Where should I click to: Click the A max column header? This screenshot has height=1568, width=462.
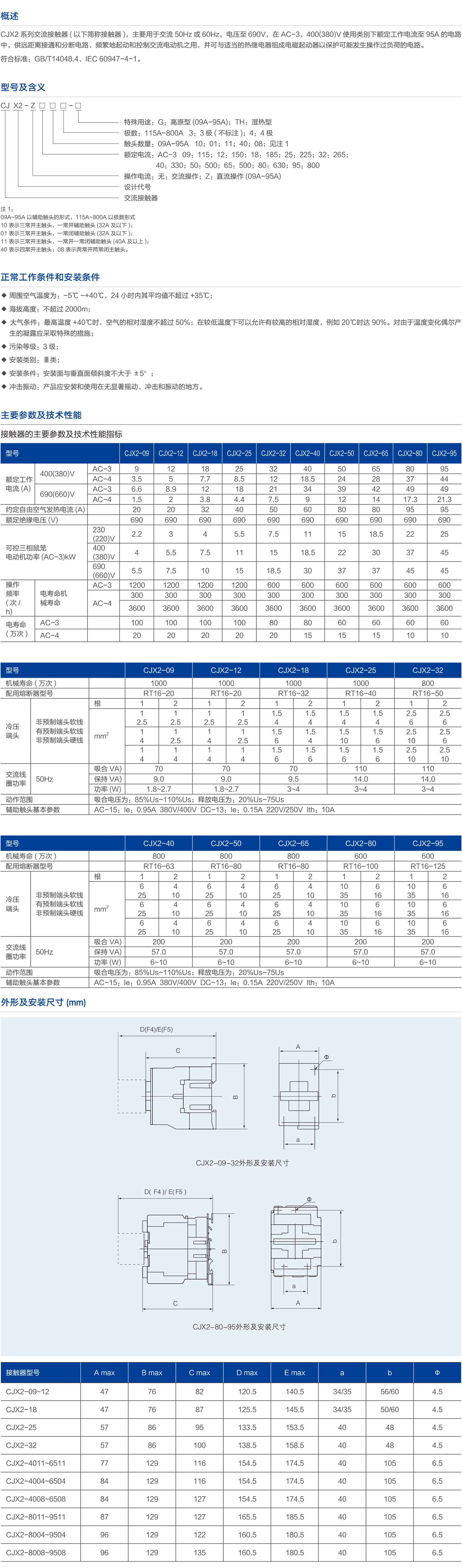(x=104, y=1373)
